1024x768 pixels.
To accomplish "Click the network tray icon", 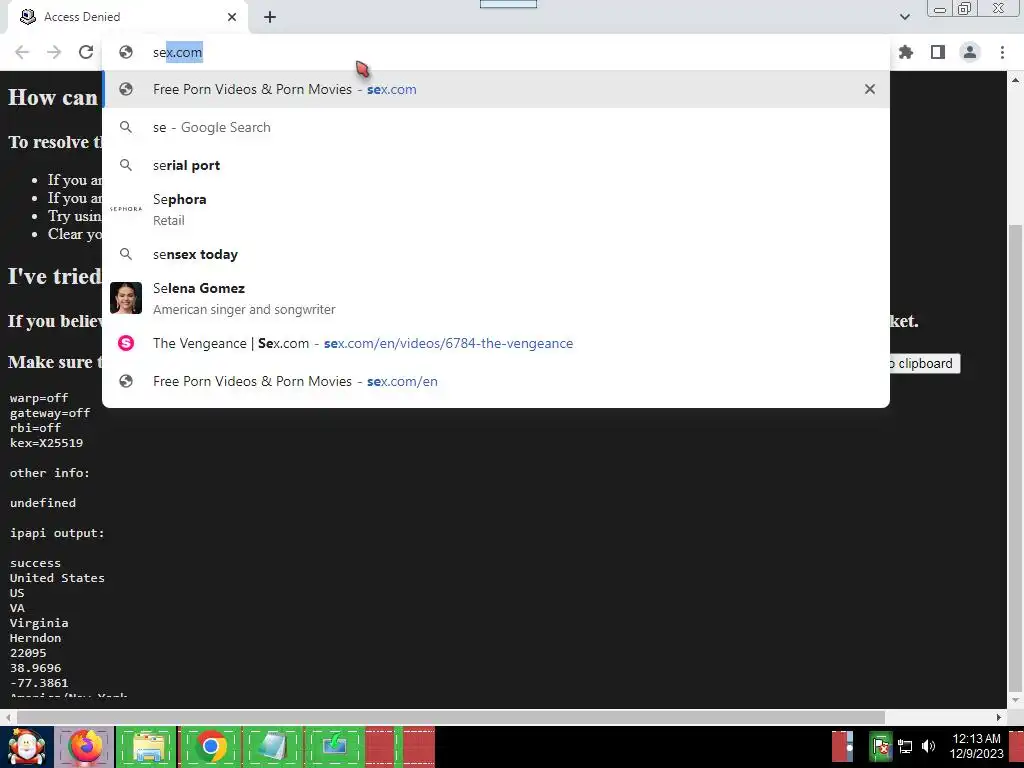I will pyautogui.click(x=905, y=746).
